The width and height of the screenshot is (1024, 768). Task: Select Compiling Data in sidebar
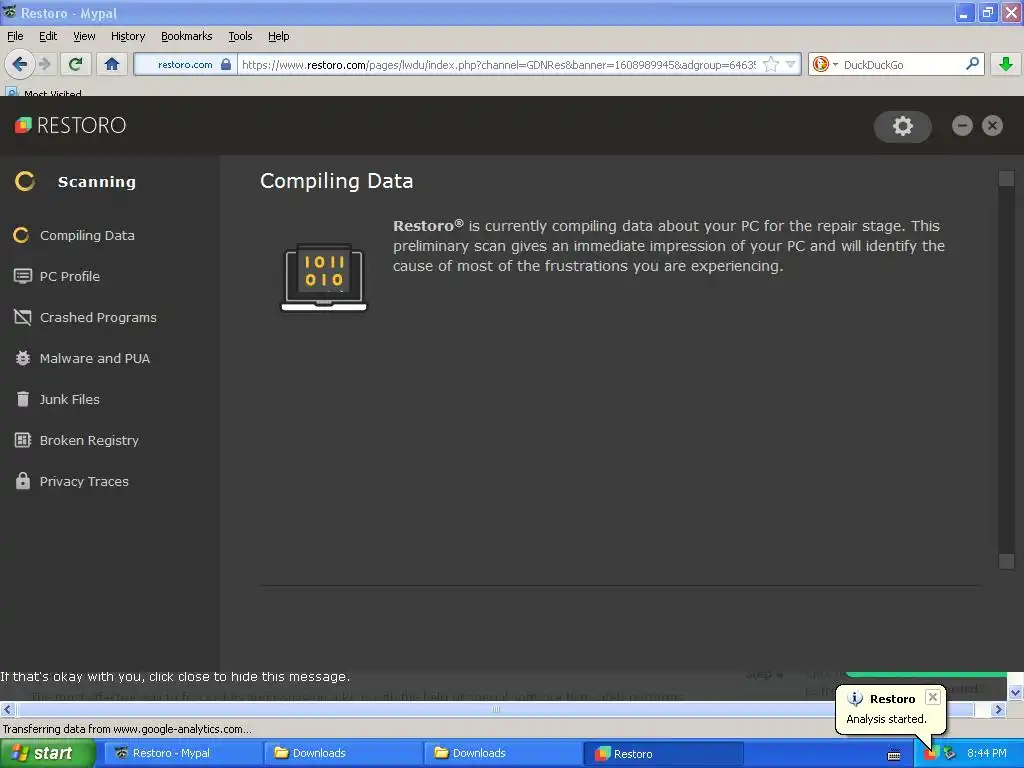tap(87, 235)
